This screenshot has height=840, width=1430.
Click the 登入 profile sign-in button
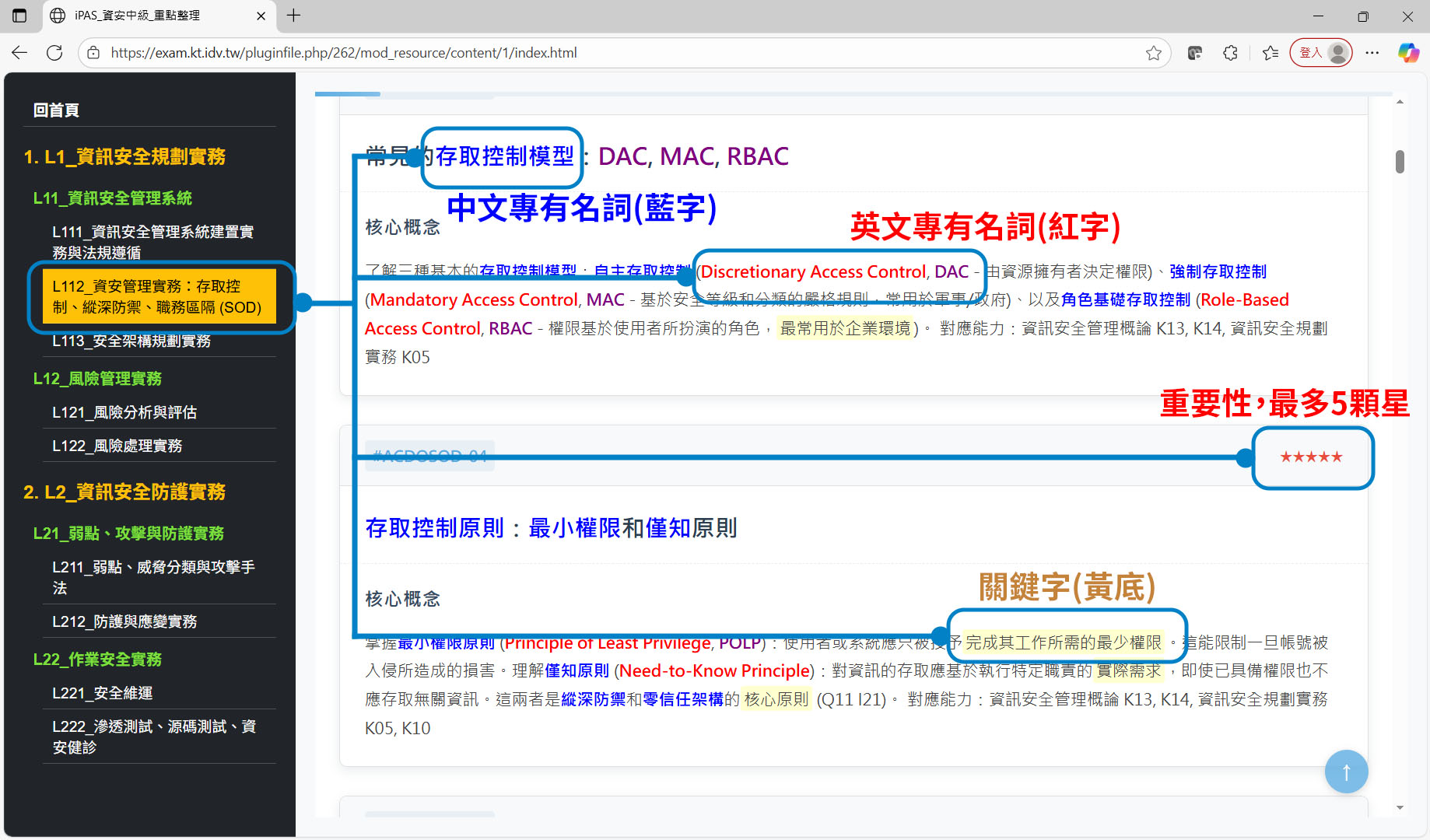pyautogui.click(x=1320, y=53)
